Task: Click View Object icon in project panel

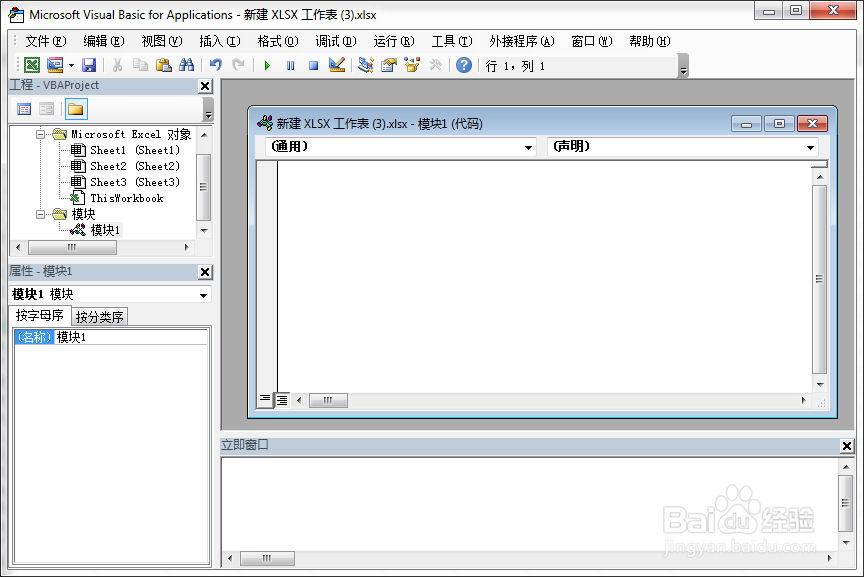Action: click(x=46, y=109)
